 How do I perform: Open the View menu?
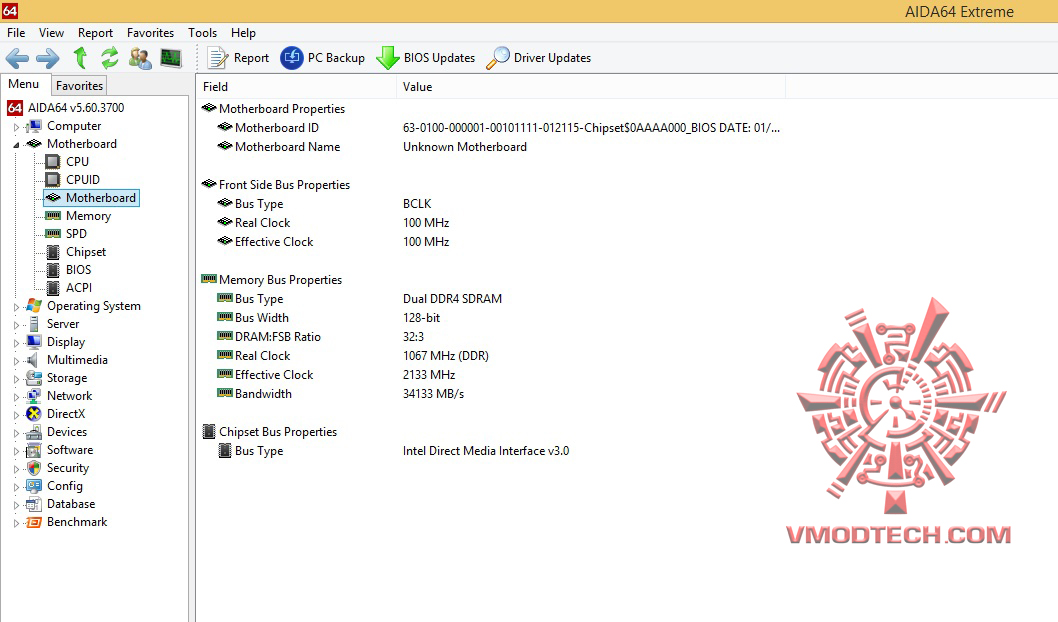[x=51, y=33]
